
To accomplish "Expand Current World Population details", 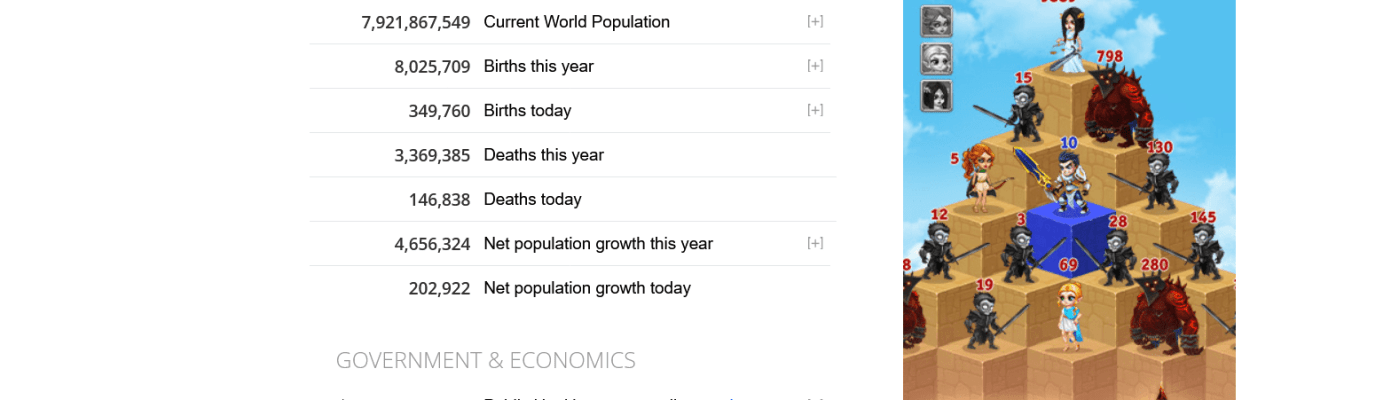I will (815, 21).
